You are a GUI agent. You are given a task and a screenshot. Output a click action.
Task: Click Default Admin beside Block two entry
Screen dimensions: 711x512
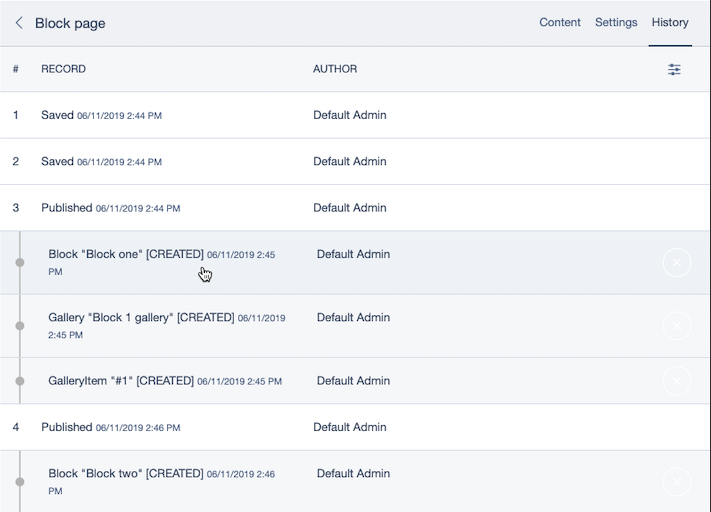[353, 473]
